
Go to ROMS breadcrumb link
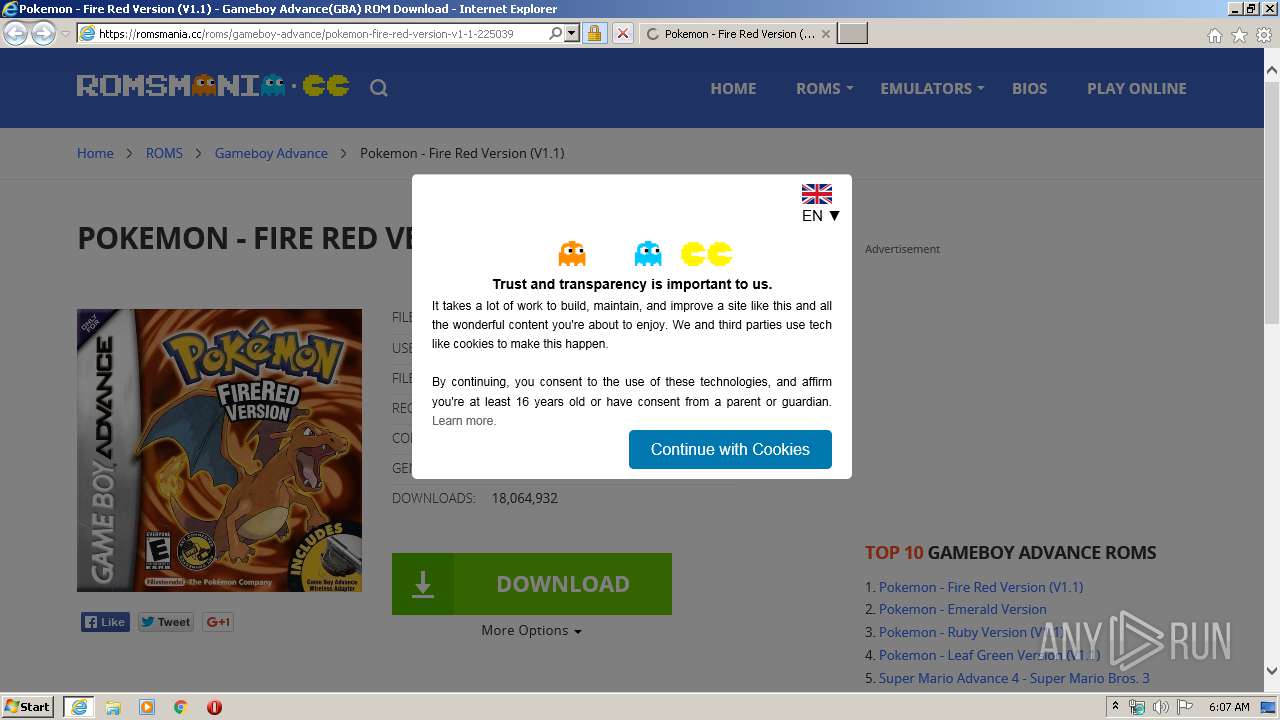pyautogui.click(x=164, y=153)
